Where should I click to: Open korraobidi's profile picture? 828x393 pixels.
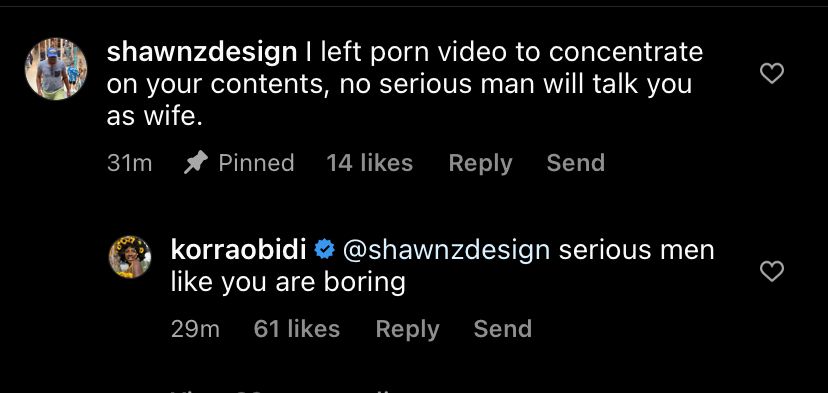coord(130,257)
